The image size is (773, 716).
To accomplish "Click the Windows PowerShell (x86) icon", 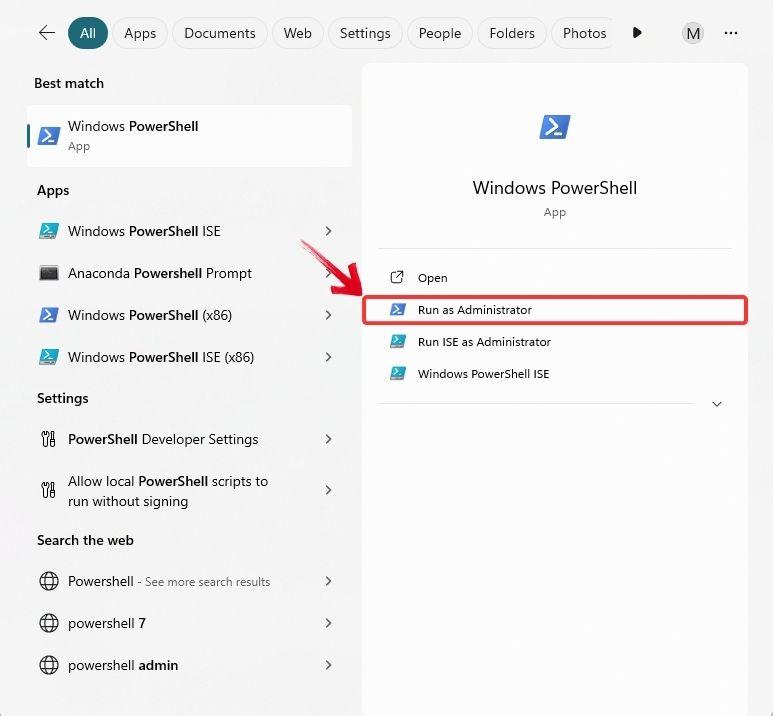I will pos(49,315).
